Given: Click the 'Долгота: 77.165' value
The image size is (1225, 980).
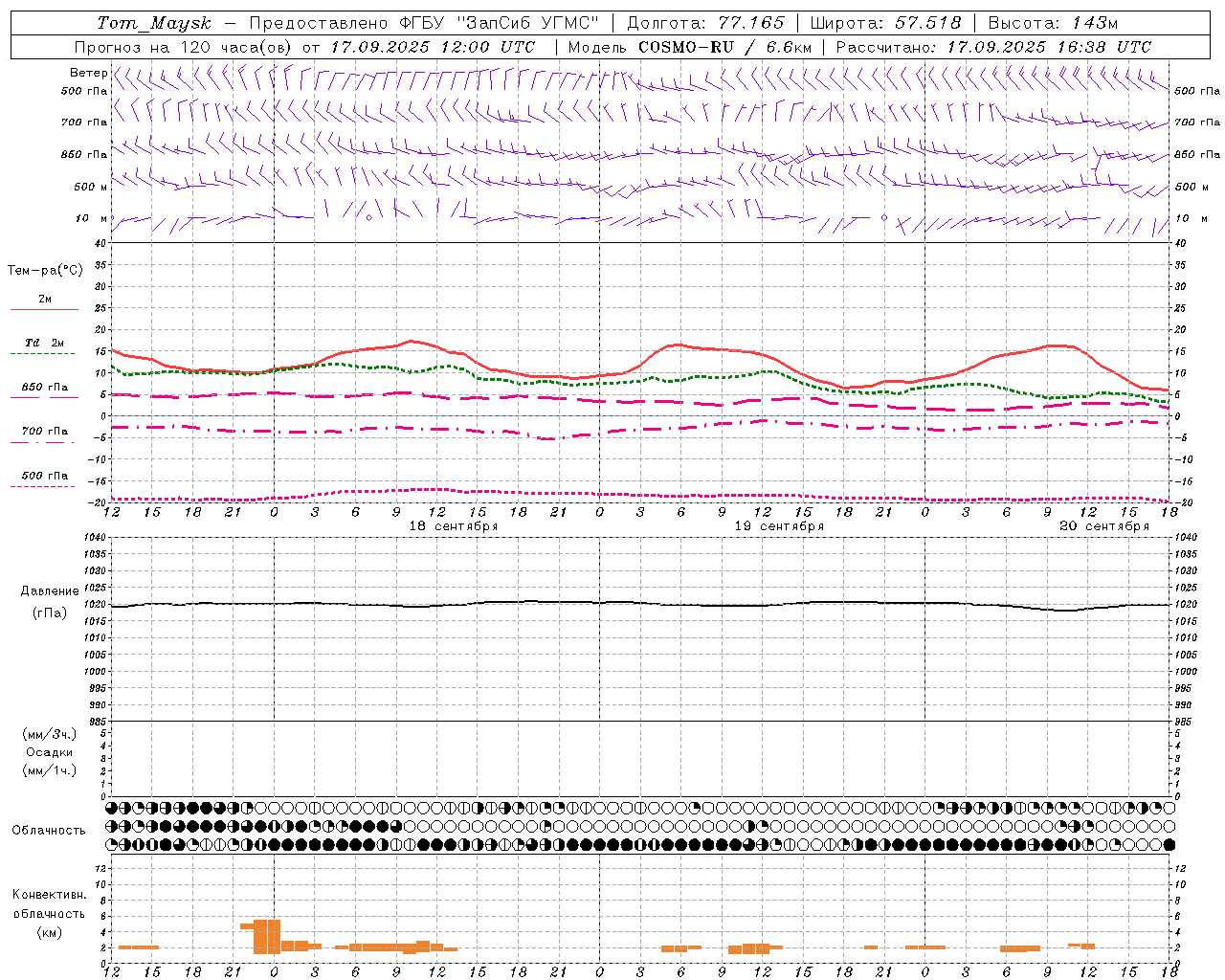Looking at the screenshot, I should (x=705, y=23).
